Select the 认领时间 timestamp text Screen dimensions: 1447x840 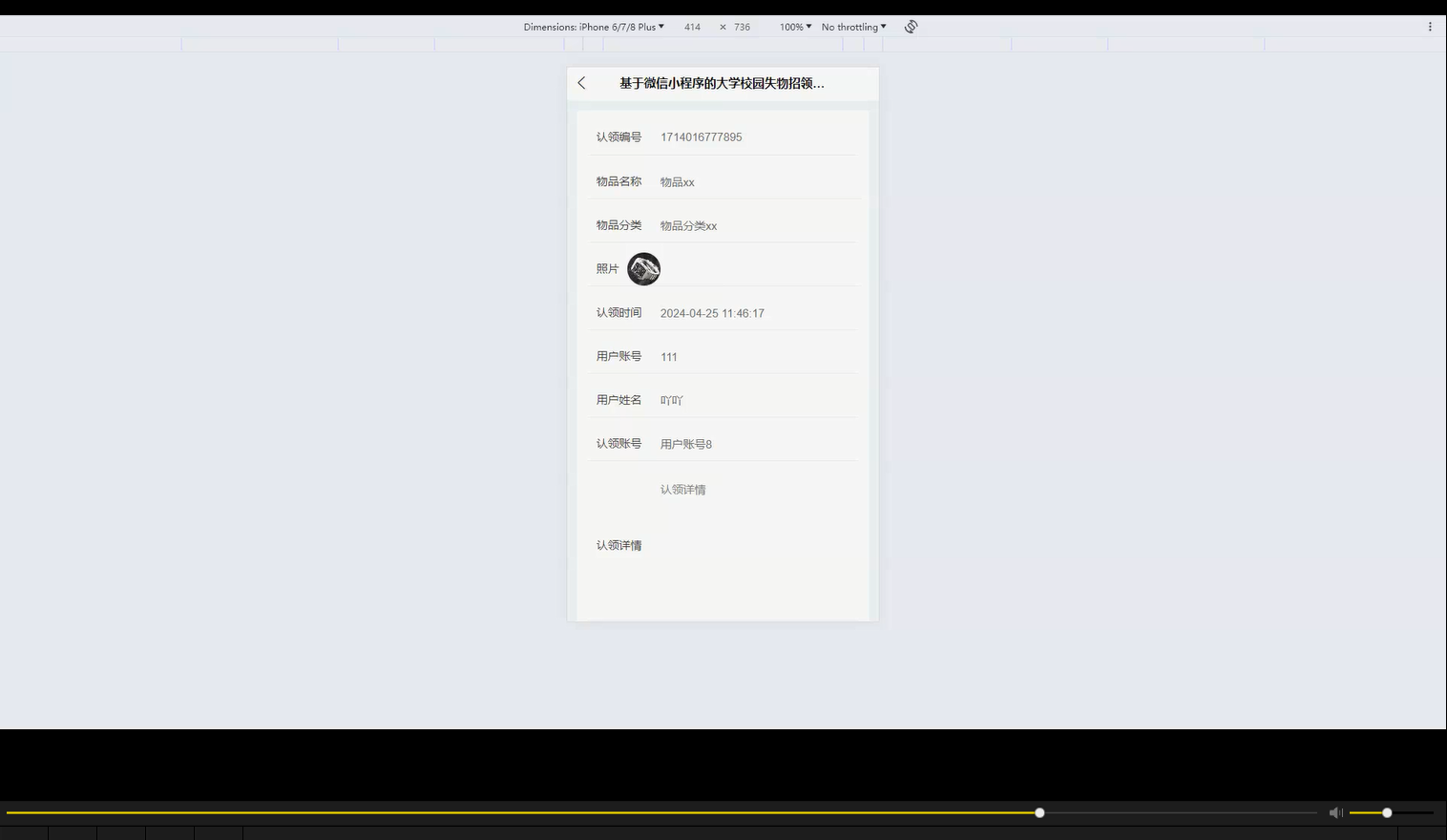tap(712, 312)
